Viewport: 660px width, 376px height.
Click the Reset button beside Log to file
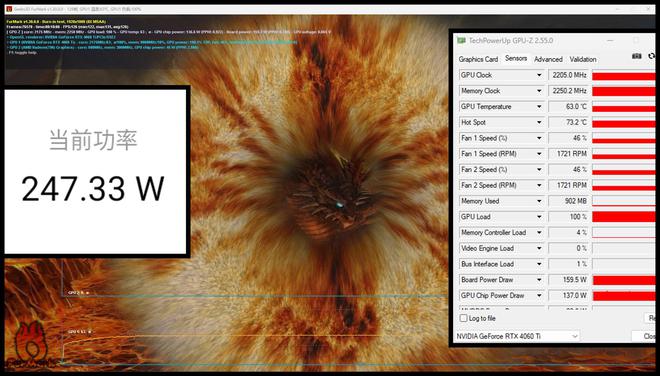pos(650,318)
